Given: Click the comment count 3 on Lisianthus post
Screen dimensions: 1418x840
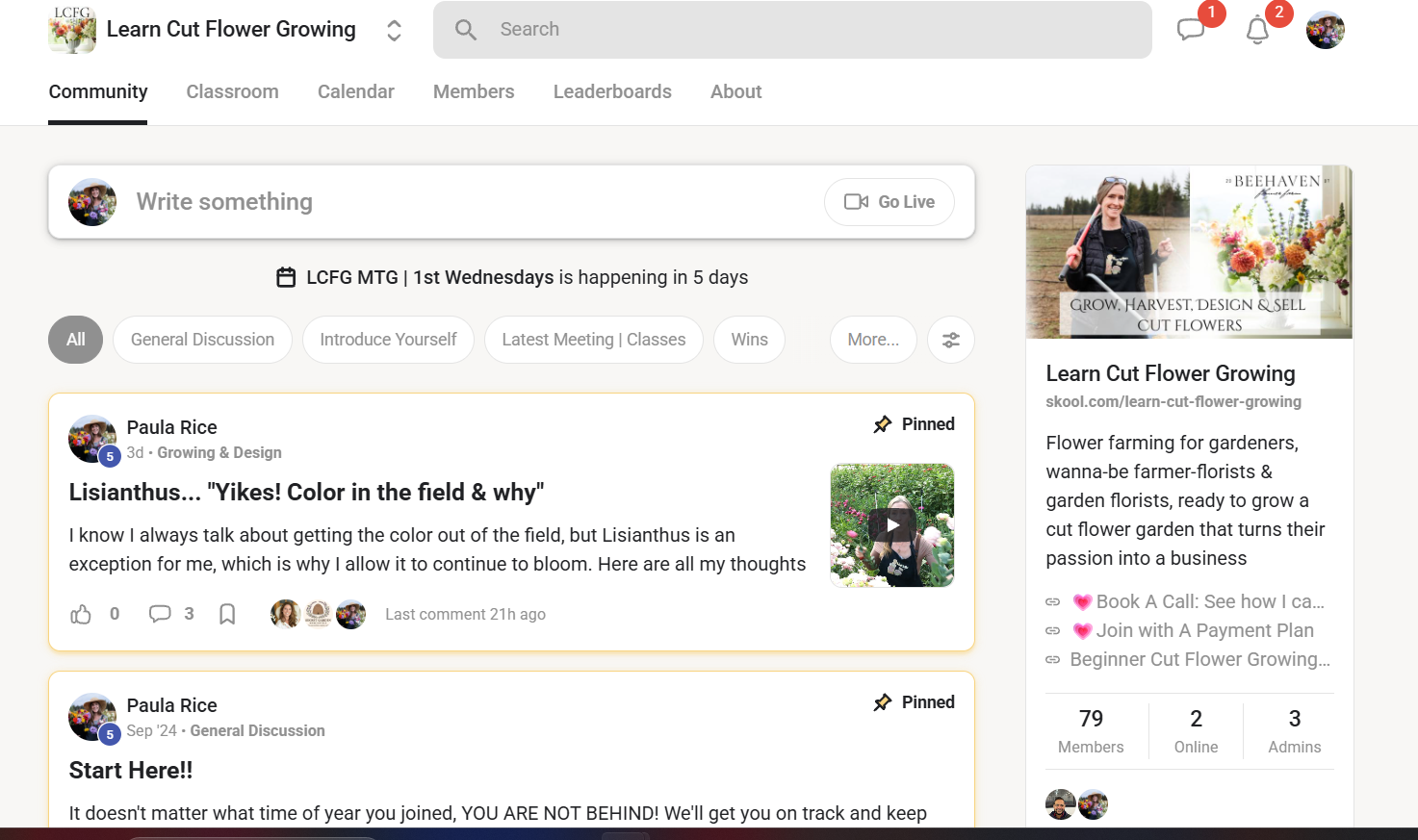Looking at the screenshot, I should click(189, 614).
